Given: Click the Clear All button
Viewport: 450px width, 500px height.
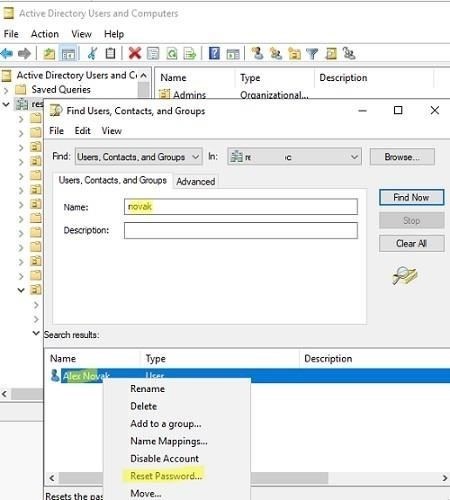Looking at the screenshot, I should (x=411, y=244).
